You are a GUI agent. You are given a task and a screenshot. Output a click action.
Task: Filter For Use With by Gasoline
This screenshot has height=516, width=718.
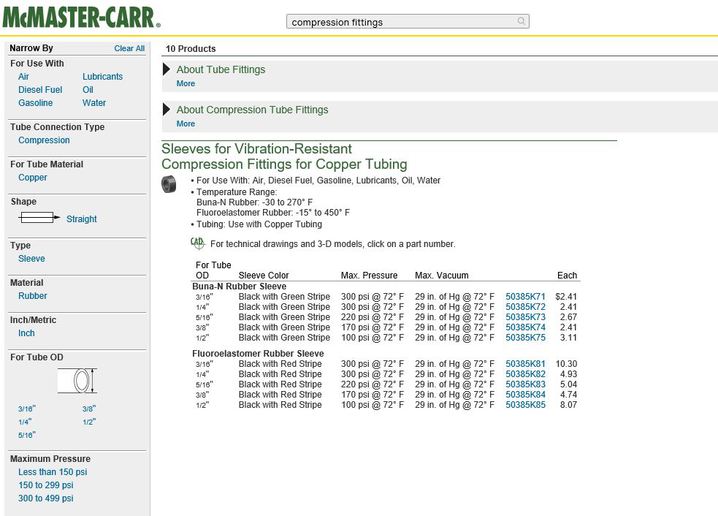coord(35,103)
